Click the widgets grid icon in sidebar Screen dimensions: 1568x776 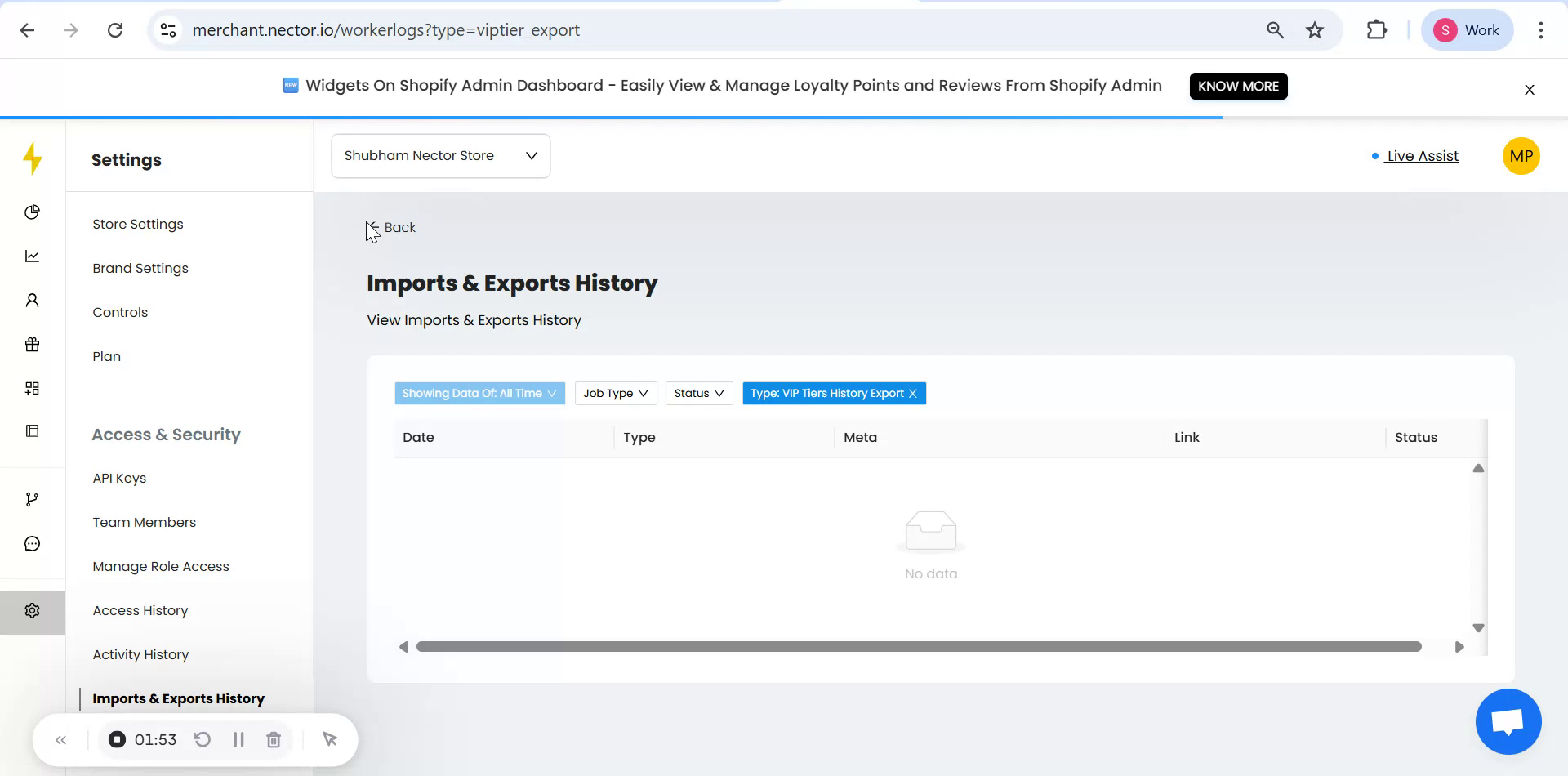point(32,388)
